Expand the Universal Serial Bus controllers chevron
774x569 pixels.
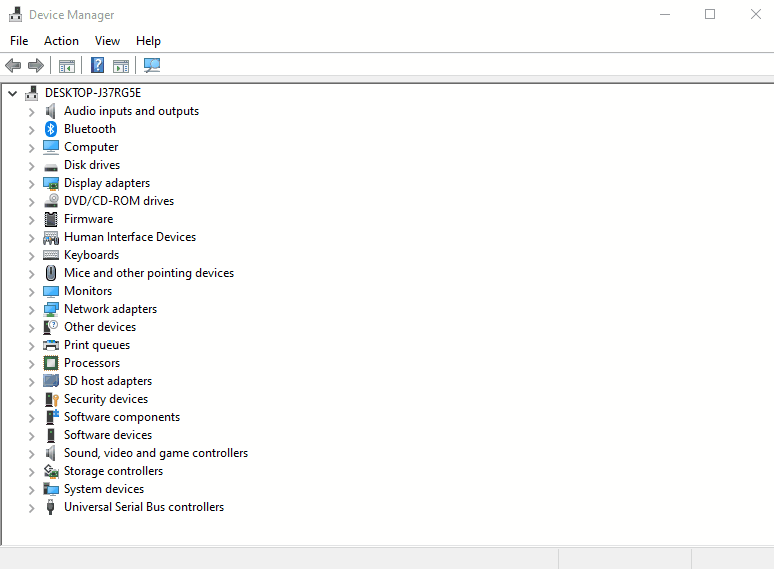point(32,508)
